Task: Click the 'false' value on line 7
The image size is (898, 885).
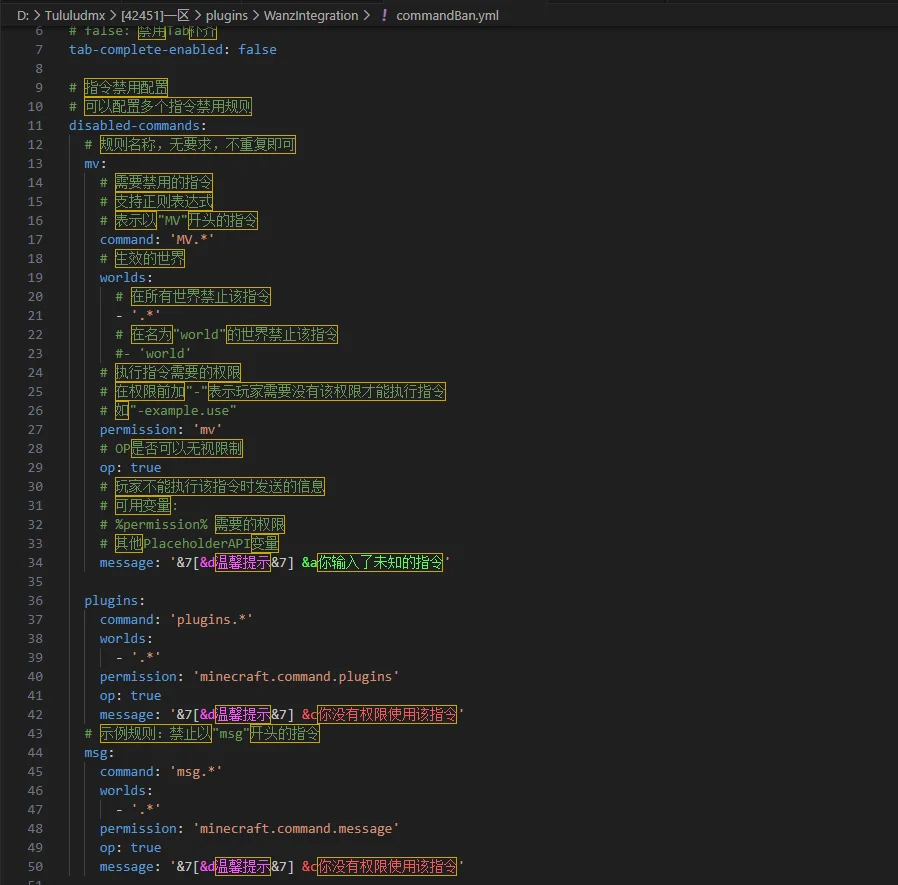Action: click(x=257, y=50)
